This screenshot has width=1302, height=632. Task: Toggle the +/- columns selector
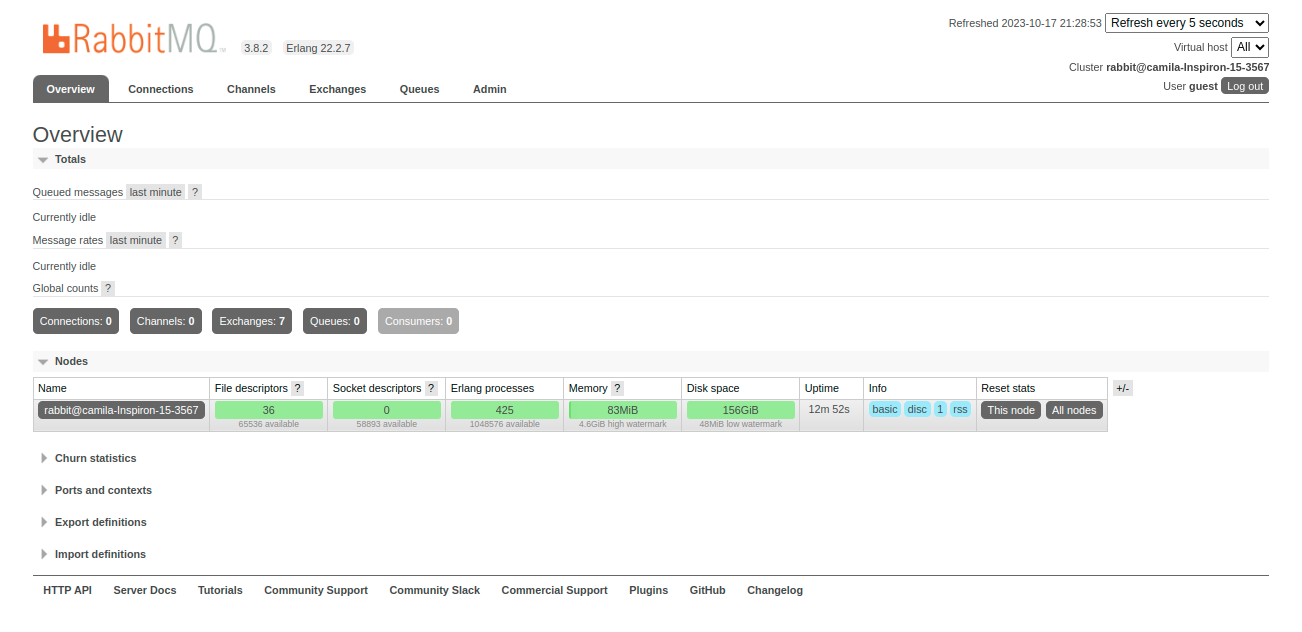pyautogui.click(x=1122, y=388)
